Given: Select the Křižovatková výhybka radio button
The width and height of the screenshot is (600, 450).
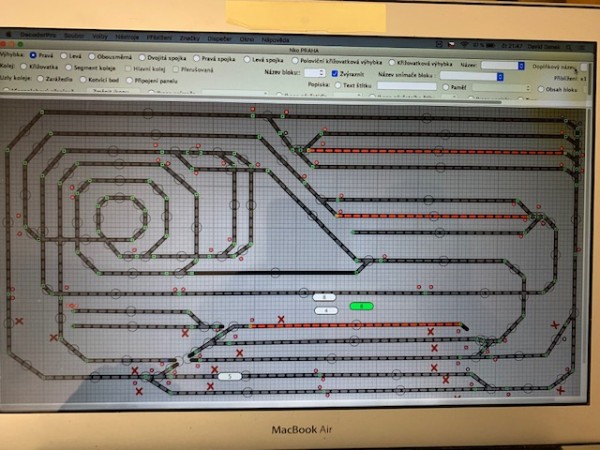Looking at the screenshot, I should pos(392,62).
